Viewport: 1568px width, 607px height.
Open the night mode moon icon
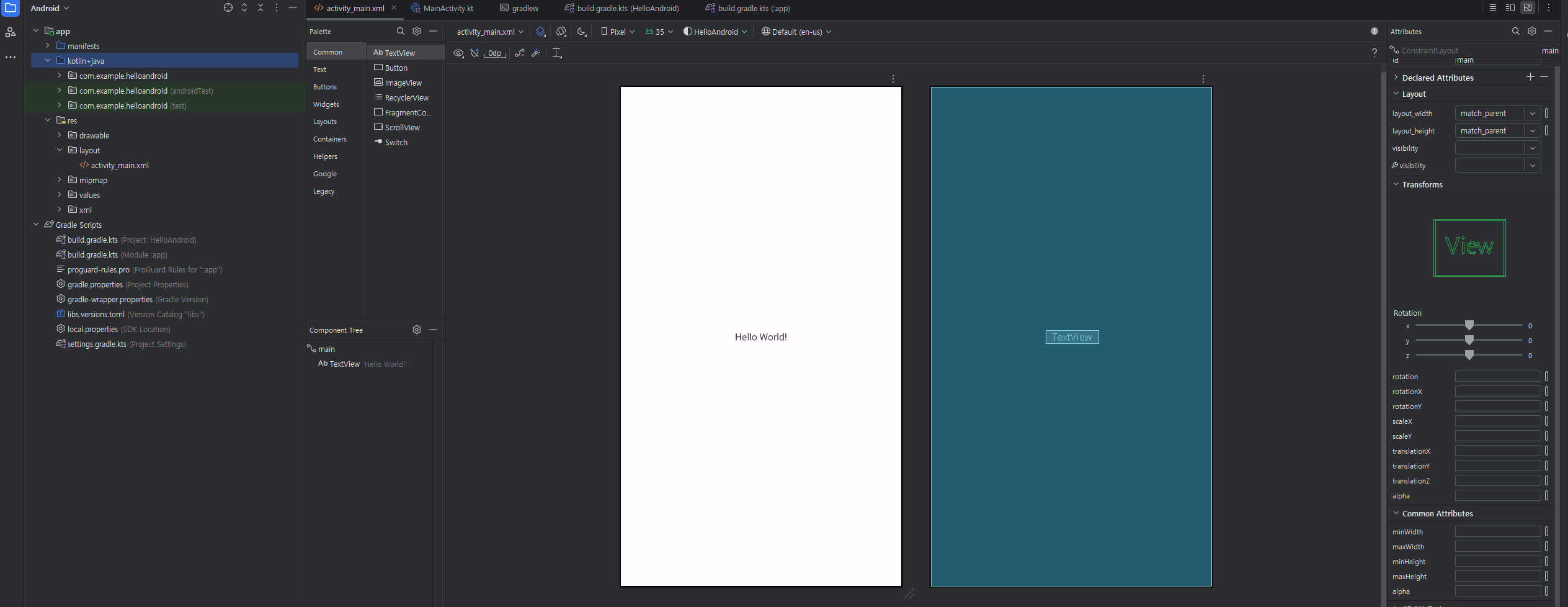(582, 32)
